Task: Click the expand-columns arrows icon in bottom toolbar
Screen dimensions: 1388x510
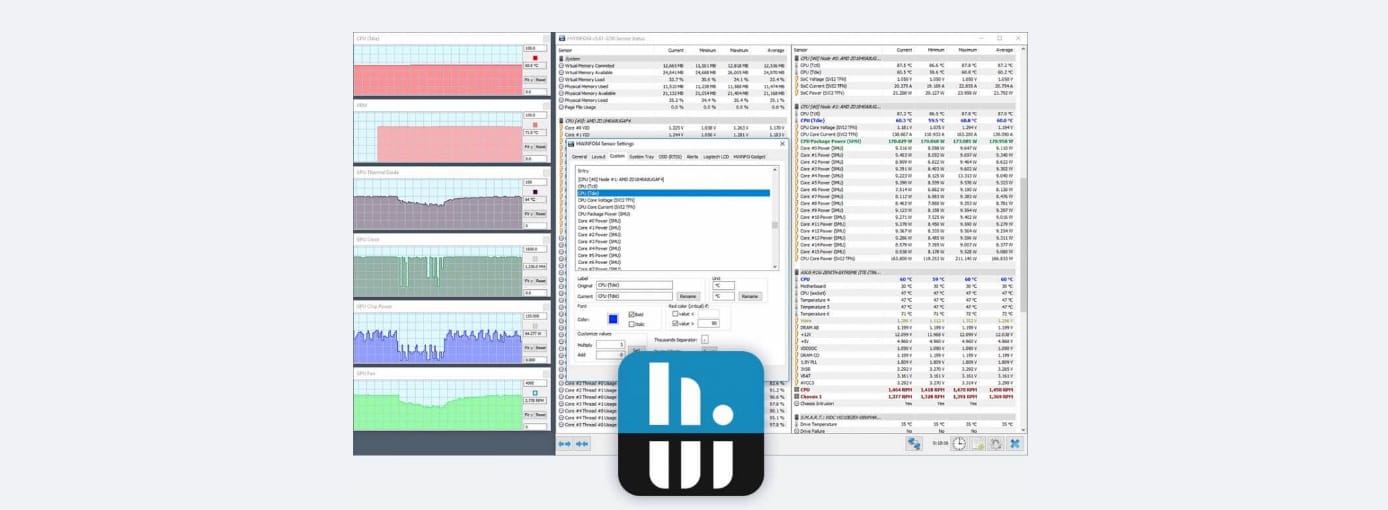Action: coord(565,442)
